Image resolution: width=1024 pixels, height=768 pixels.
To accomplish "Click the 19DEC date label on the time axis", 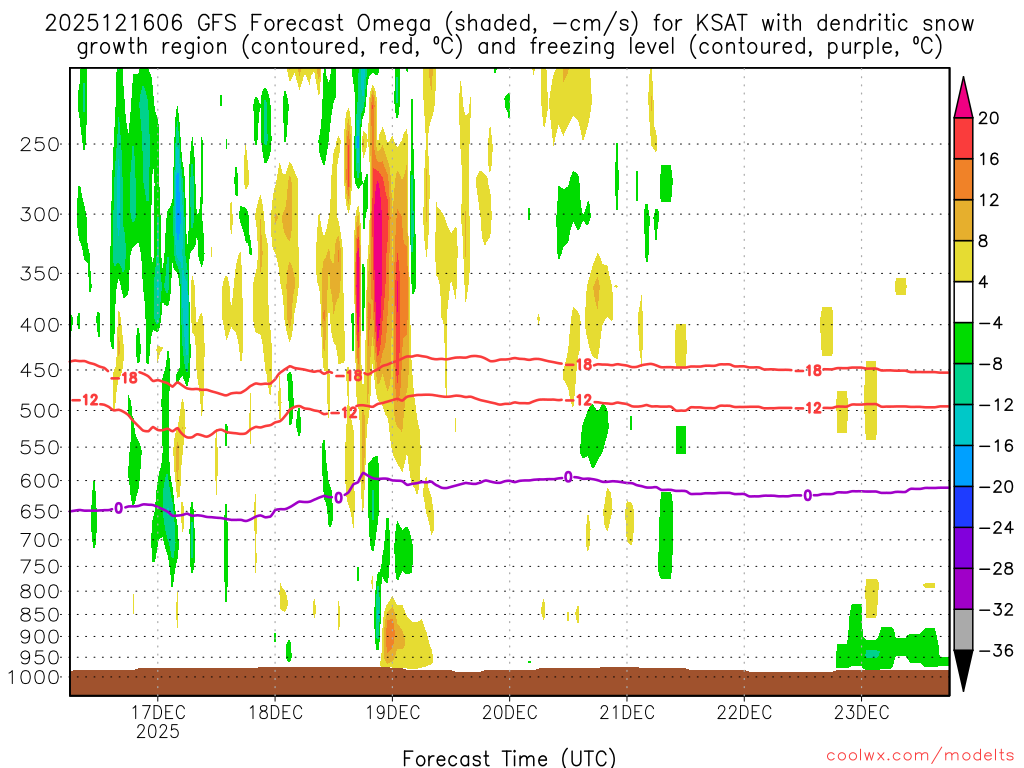I will click(392, 712).
